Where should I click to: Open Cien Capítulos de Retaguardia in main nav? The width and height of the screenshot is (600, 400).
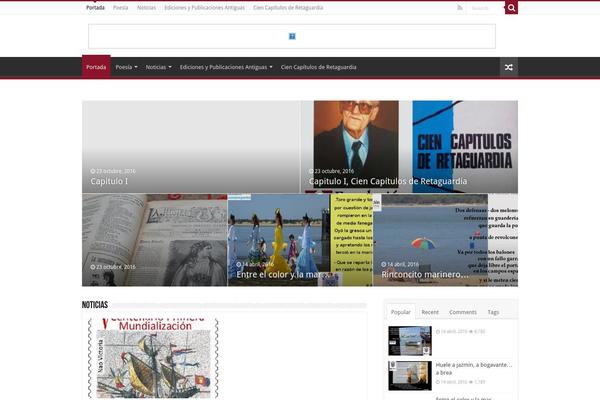pos(318,67)
